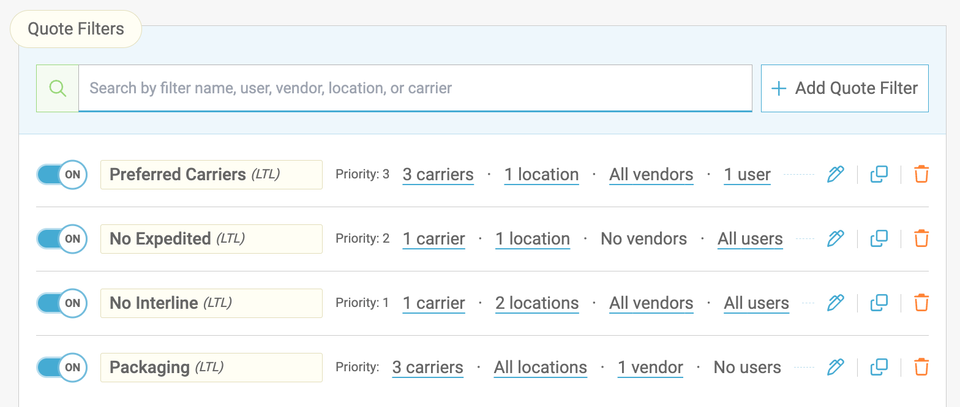Open 2 locations link in No Interline
Viewport: 960px width, 407px height.
tap(536, 303)
